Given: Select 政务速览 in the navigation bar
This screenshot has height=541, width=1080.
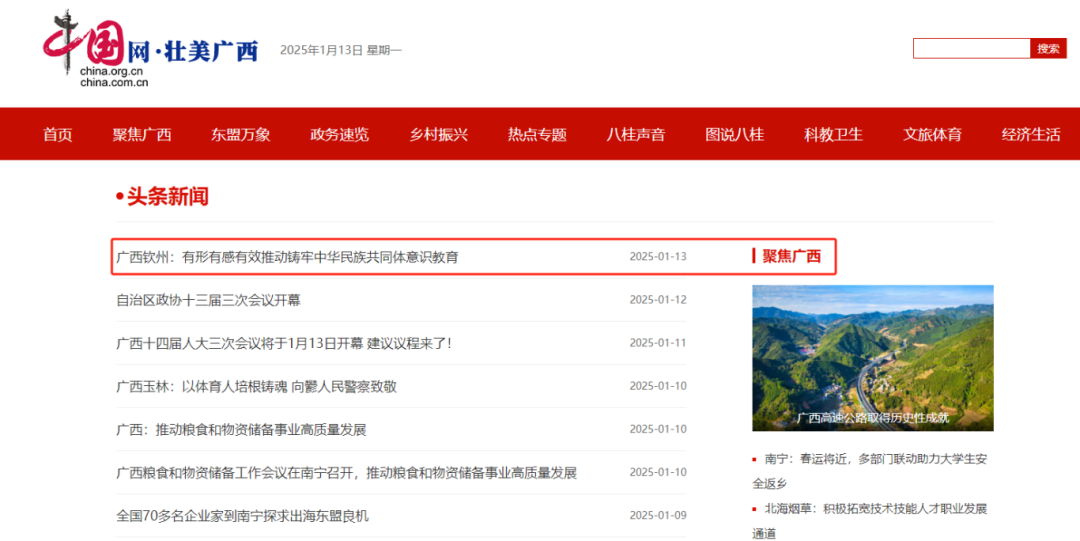Looking at the screenshot, I should [340, 134].
